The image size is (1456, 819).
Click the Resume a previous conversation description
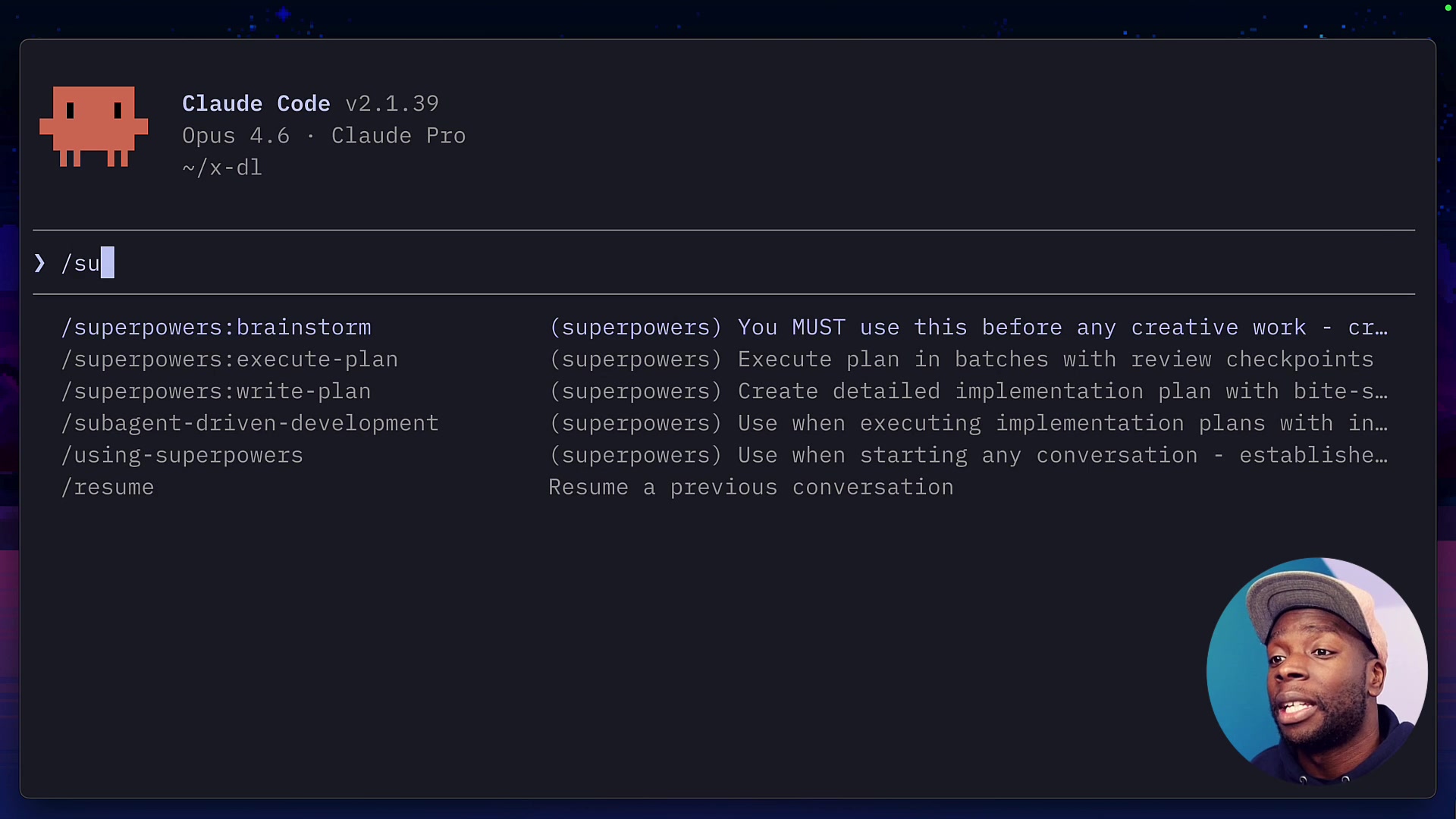point(751,488)
